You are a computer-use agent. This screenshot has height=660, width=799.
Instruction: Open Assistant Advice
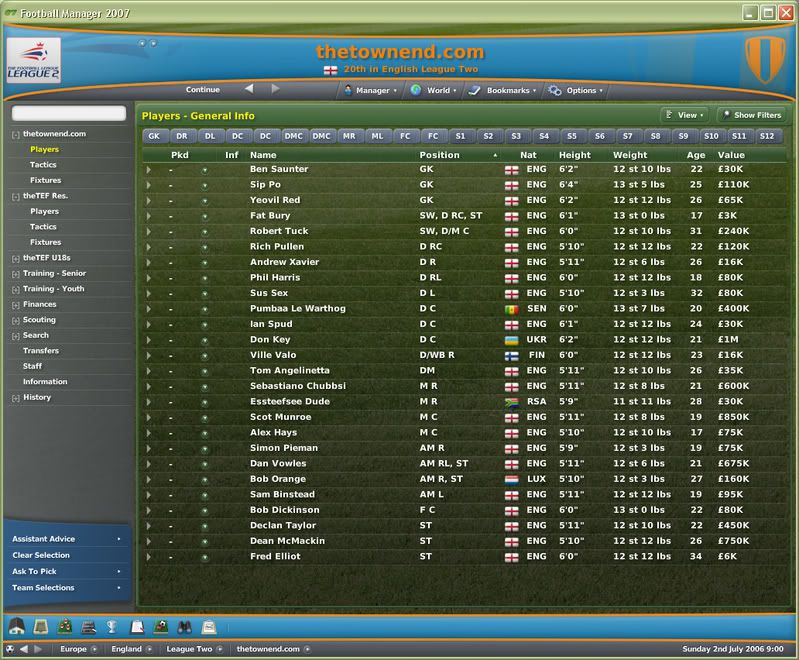(x=67, y=539)
